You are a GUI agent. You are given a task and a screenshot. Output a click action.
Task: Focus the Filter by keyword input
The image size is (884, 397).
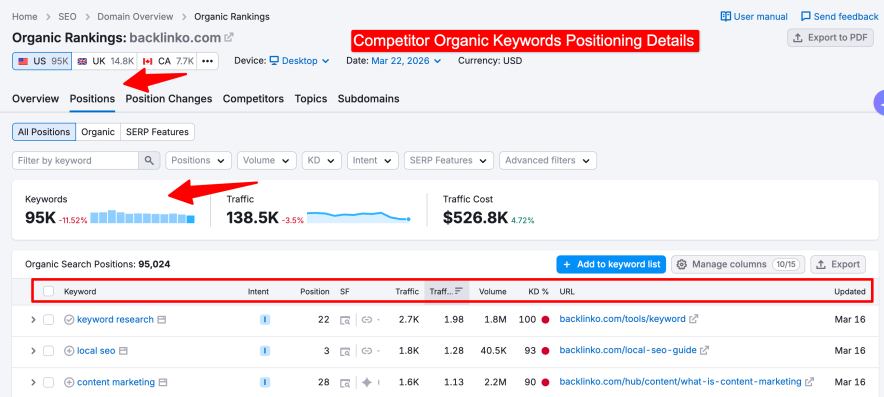(76, 160)
